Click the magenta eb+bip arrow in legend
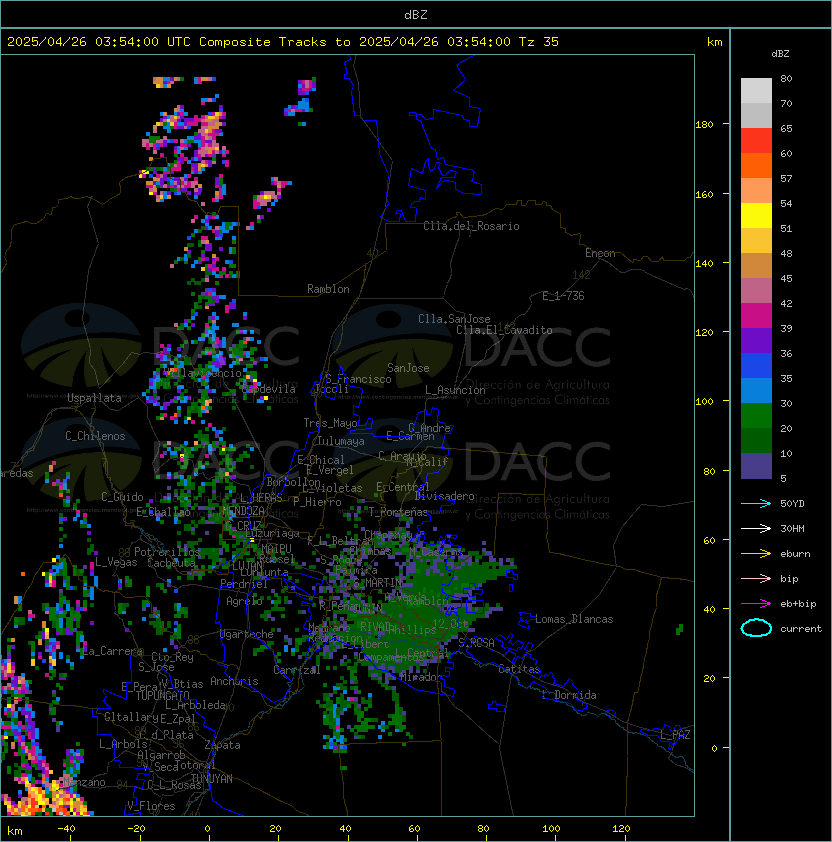The image size is (832, 842). tap(756, 604)
